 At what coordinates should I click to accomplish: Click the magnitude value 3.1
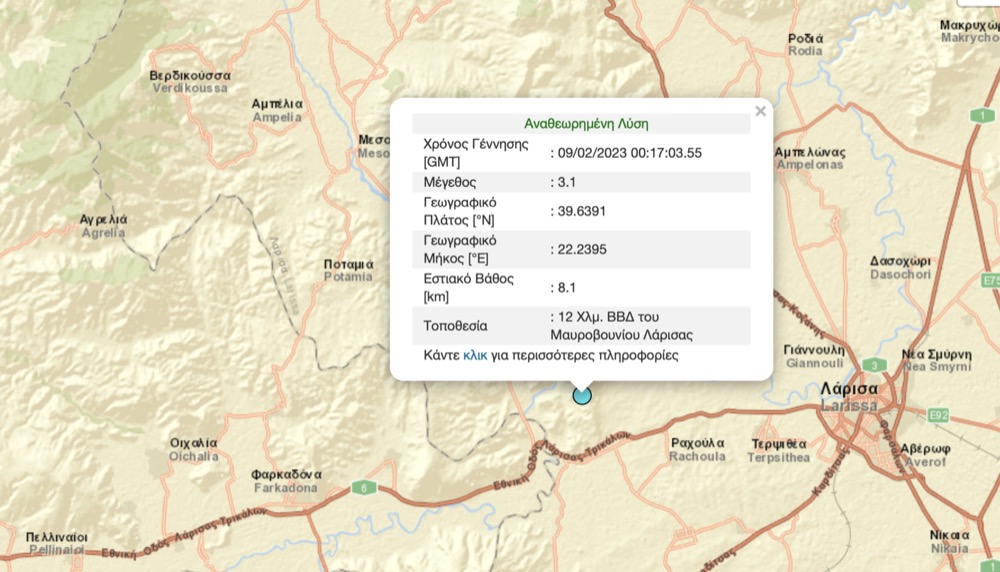click(567, 182)
